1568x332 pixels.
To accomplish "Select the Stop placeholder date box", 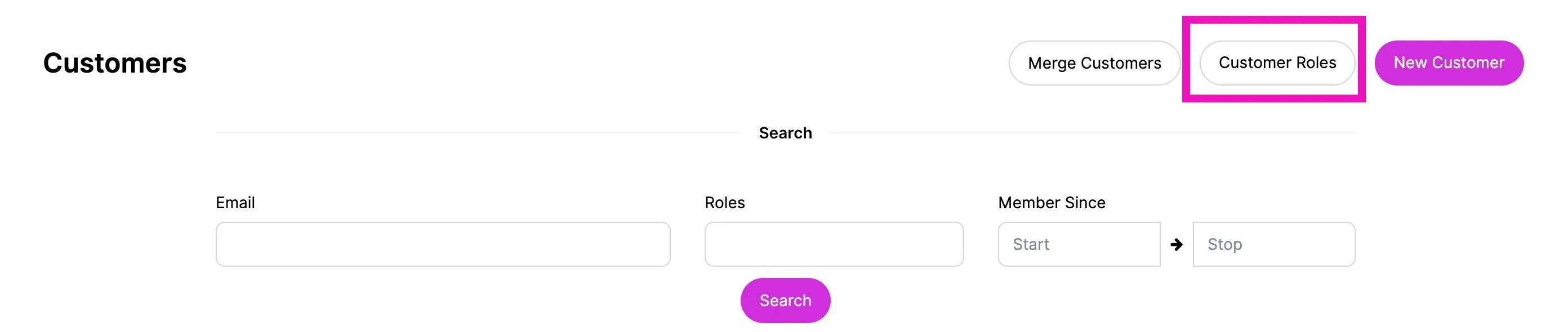I will [x=1273, y=244].
